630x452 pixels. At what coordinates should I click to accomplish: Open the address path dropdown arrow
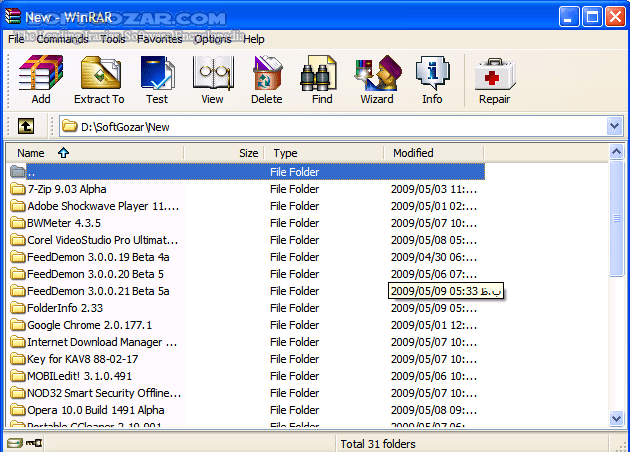coord(614,126)
